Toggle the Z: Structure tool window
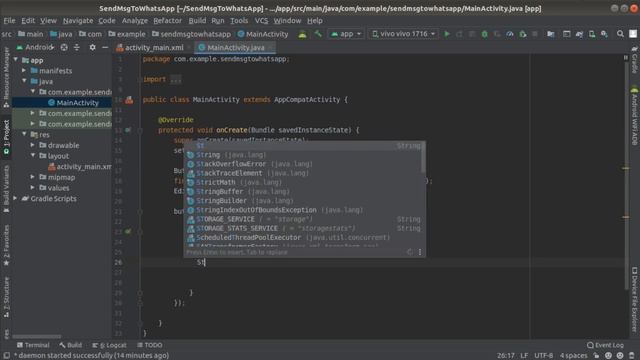The image size is (640, 360). [x=6, y=297]
